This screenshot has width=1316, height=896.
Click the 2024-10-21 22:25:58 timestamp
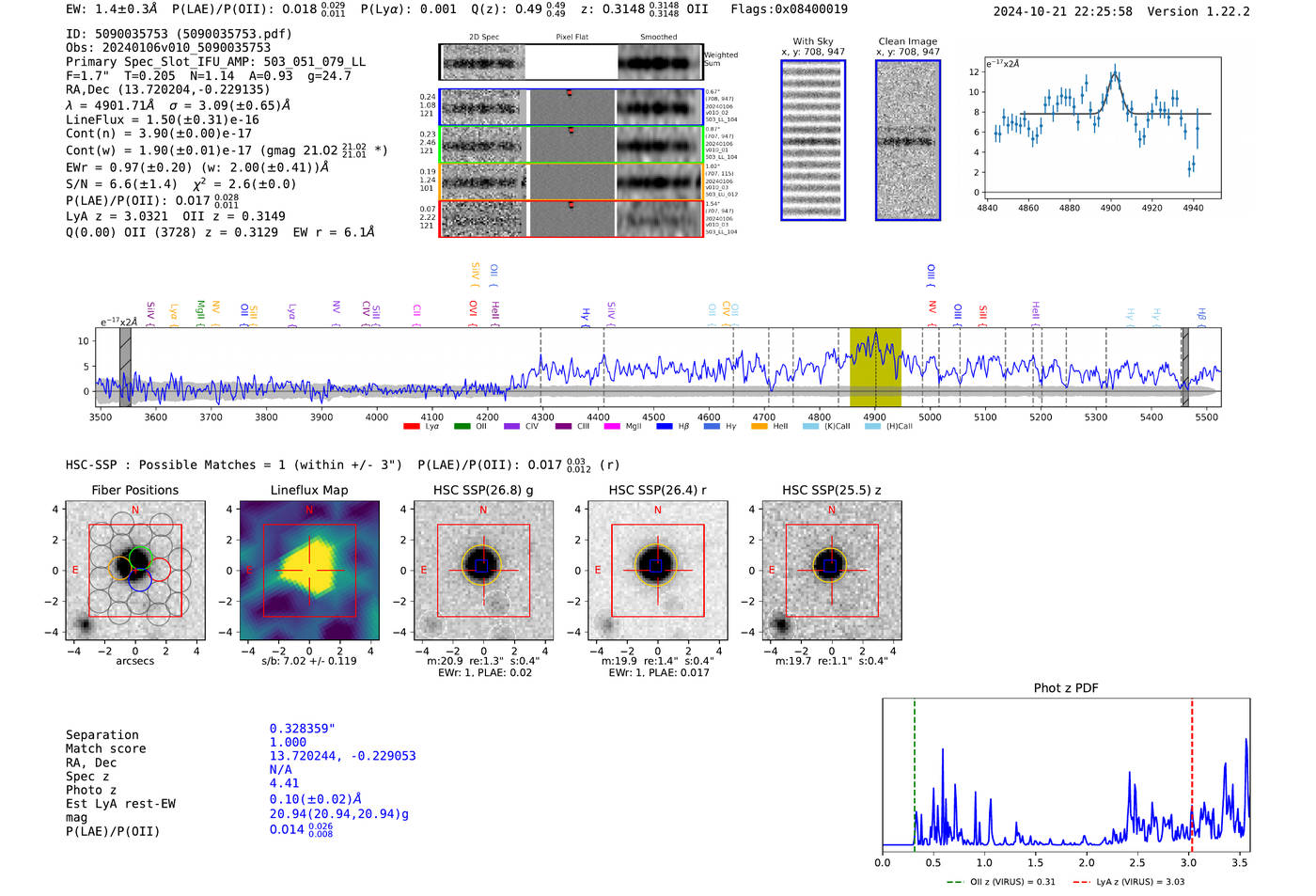point(1063,12)
